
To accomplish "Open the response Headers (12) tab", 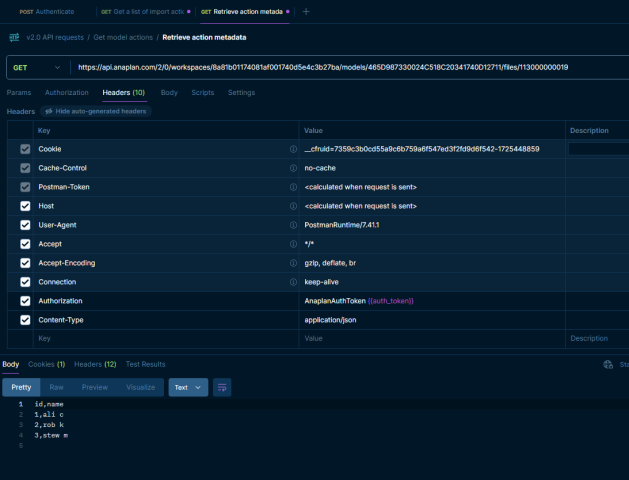I will (x=95, y=365).
